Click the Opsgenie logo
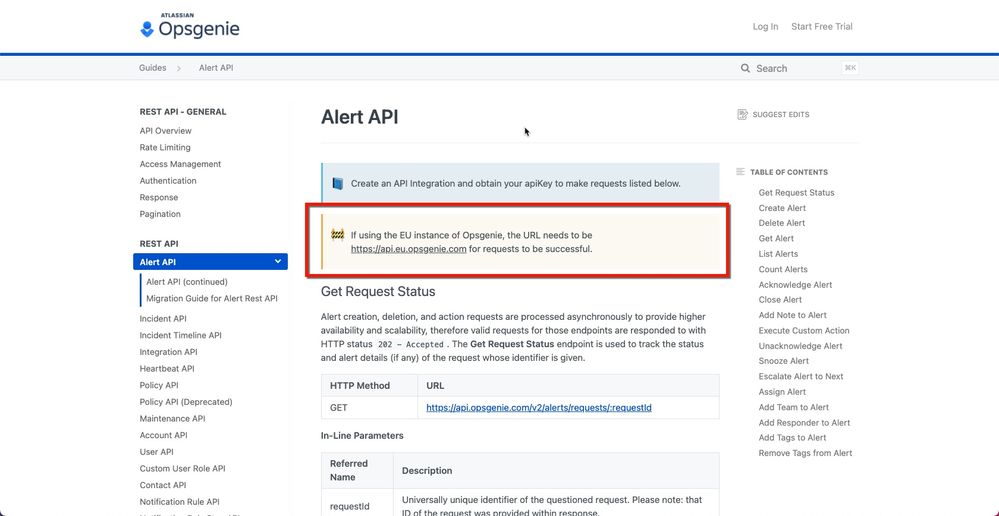Screen dimensions: 999x516 (x=190, y=27)
